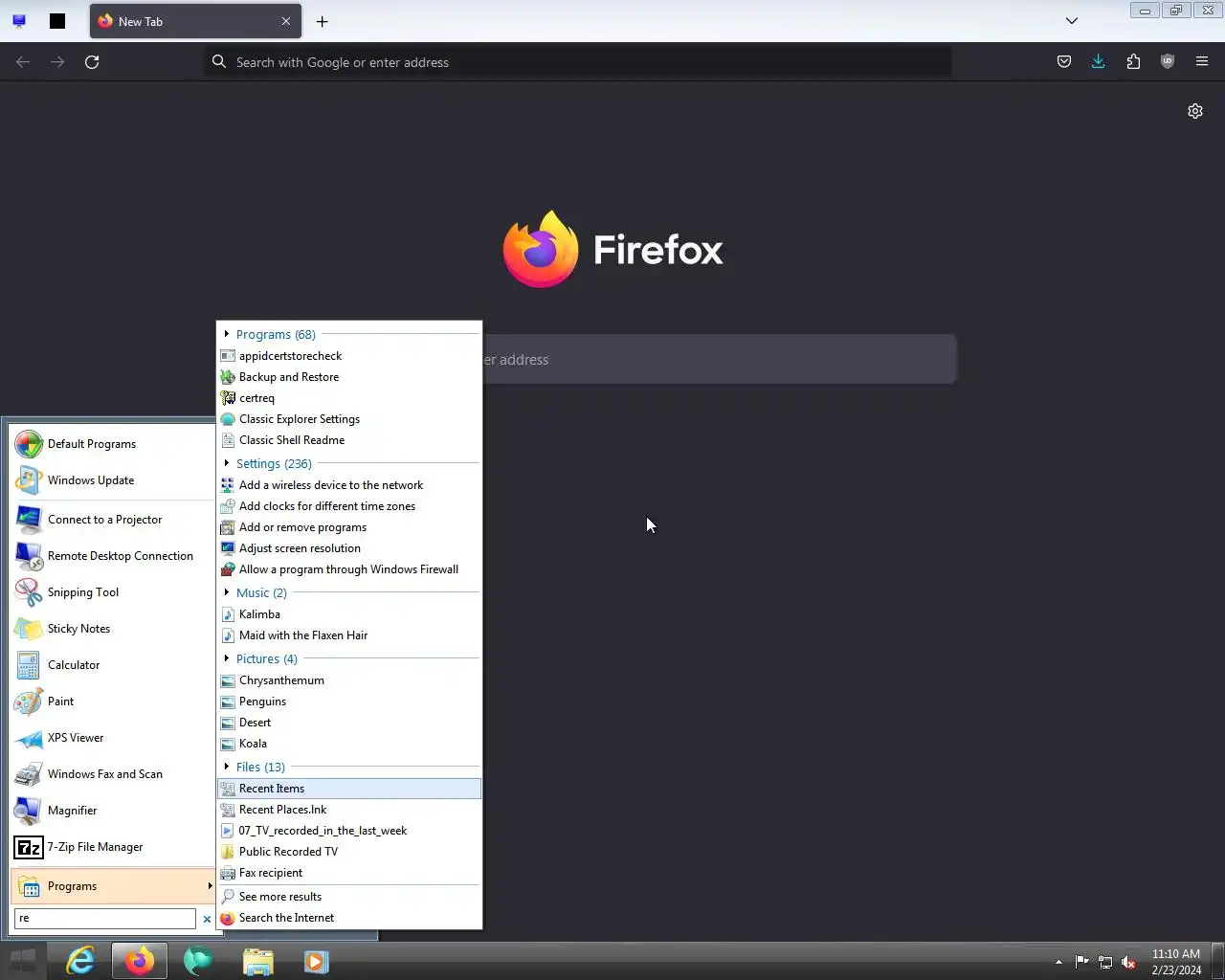Open the Firefox extensions puzzle icon

(1133, 62)
